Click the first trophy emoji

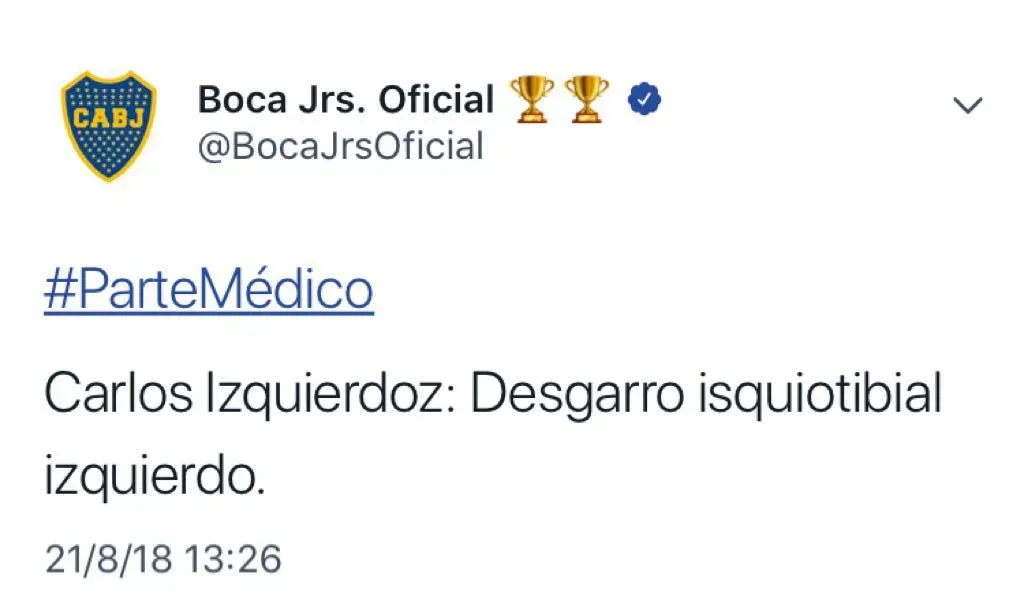point(530,100)
